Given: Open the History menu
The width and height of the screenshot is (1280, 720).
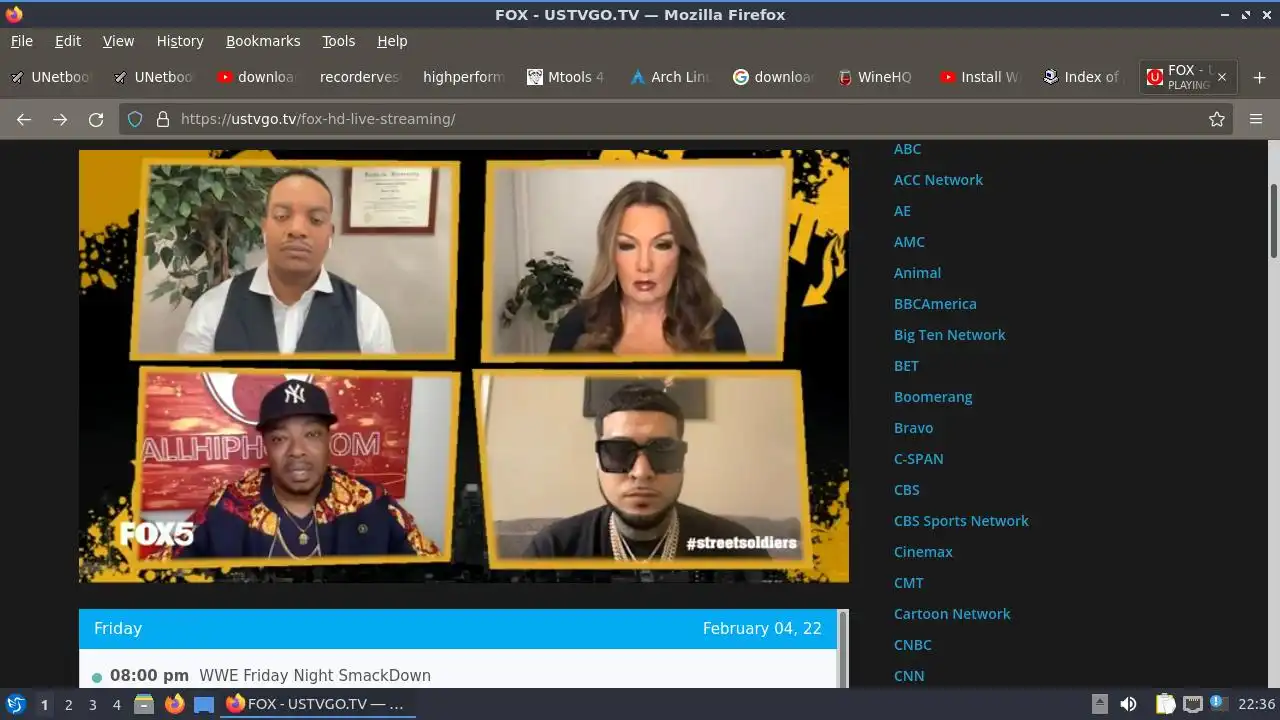Looking at the screenshot, I should (x=180, y=41).
